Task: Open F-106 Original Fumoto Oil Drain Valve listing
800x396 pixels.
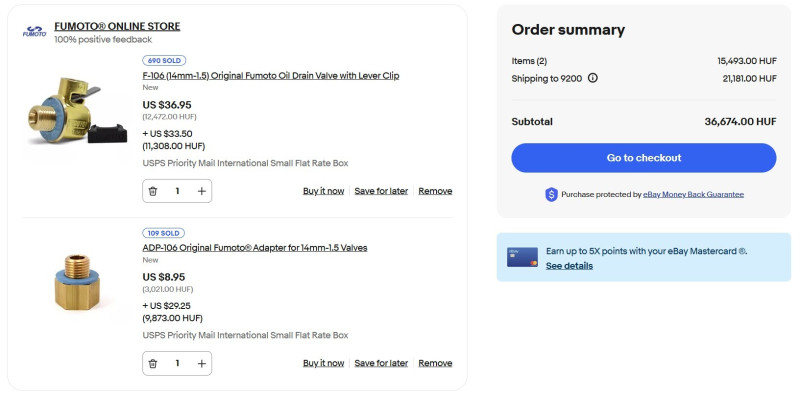Action: point(271,76)
